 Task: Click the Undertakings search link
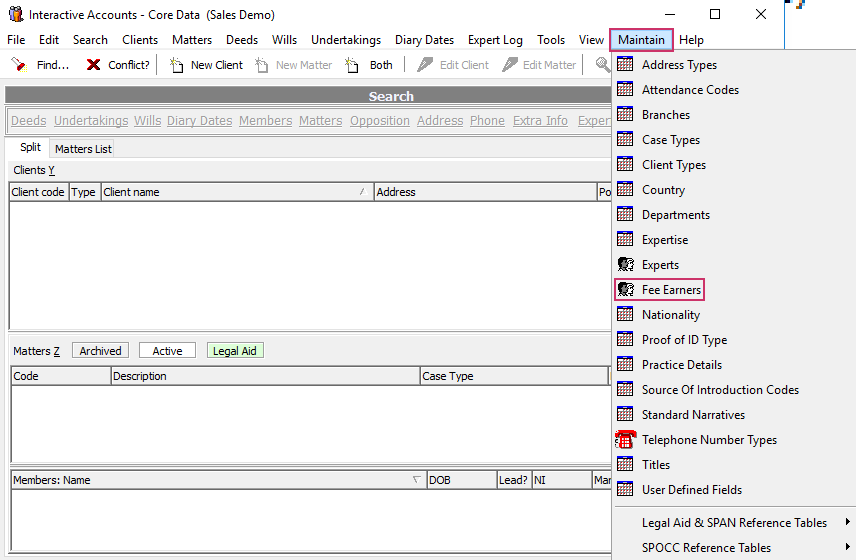(91, 121)
